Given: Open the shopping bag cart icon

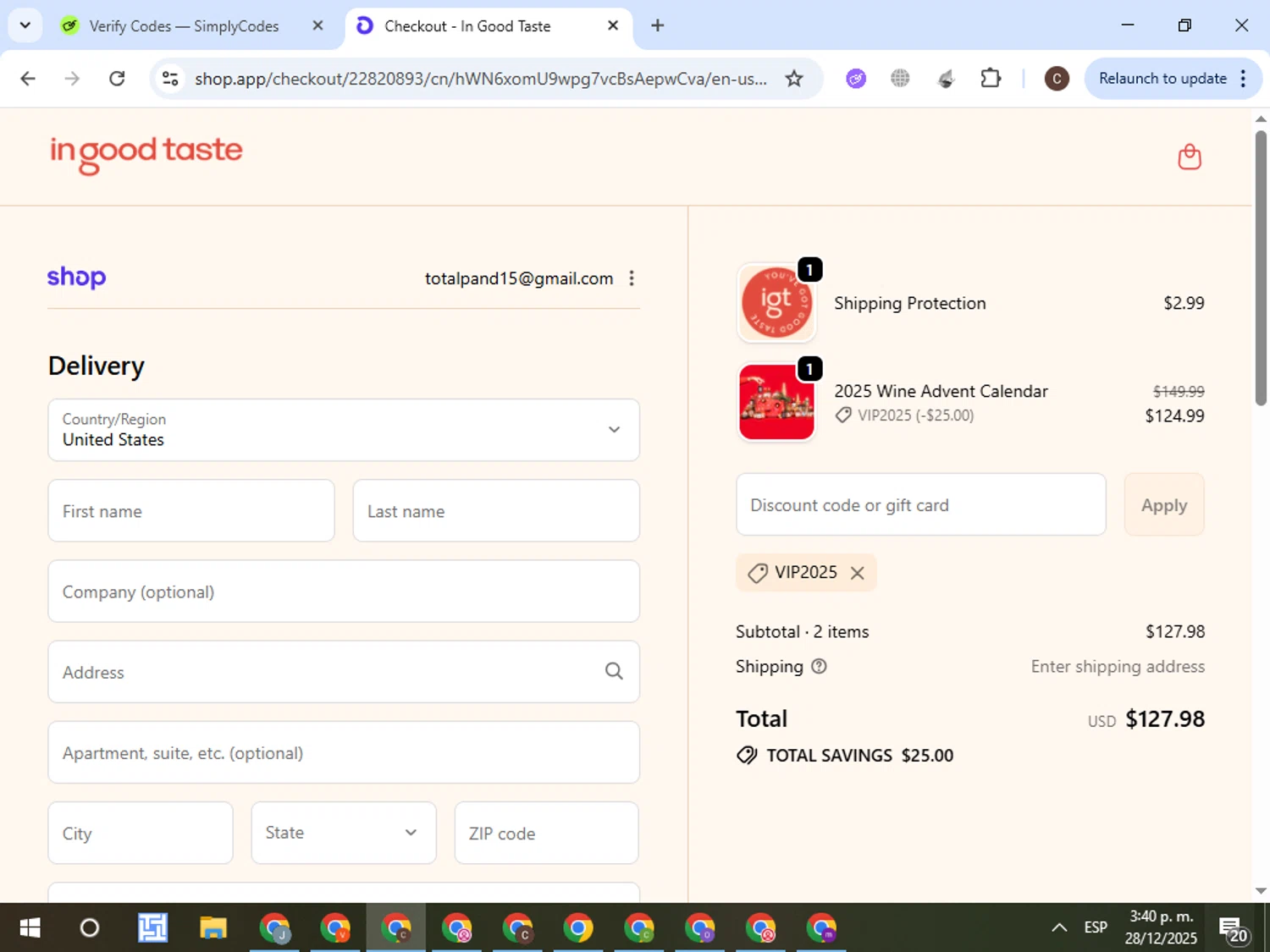Looking at the screenshot, I should pos(1190,157).
